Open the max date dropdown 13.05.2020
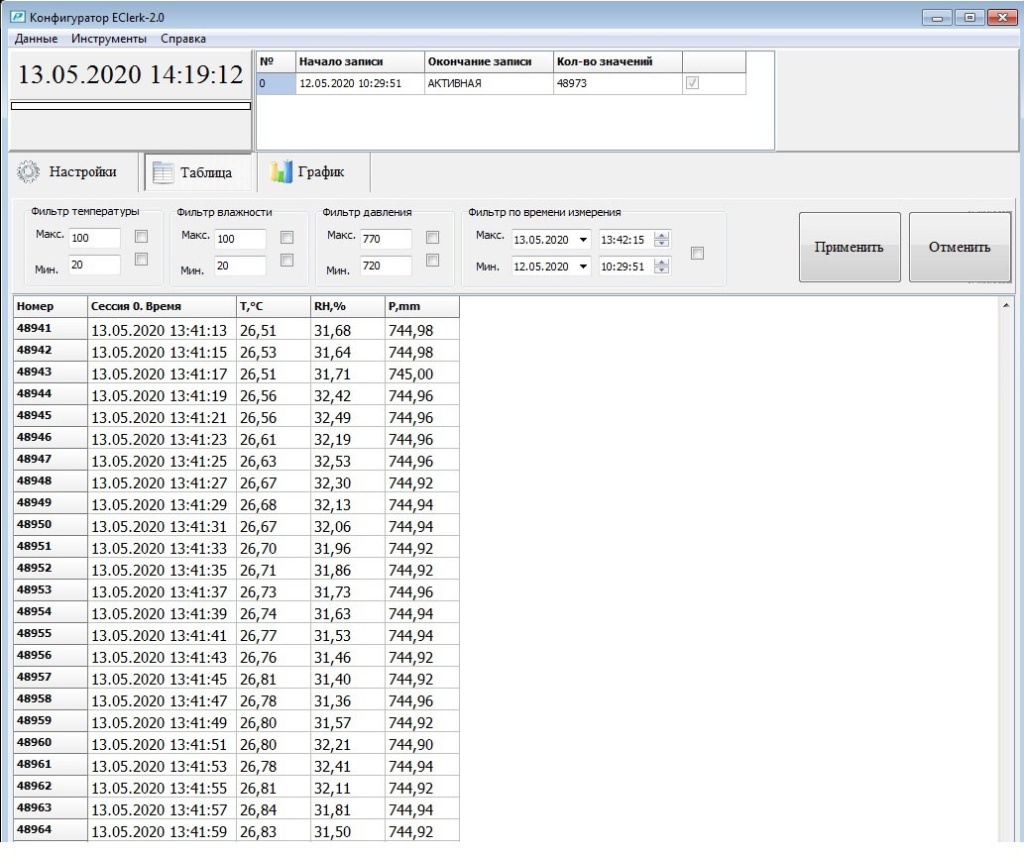The image size is (1024, 854). [x=584, y=240]
